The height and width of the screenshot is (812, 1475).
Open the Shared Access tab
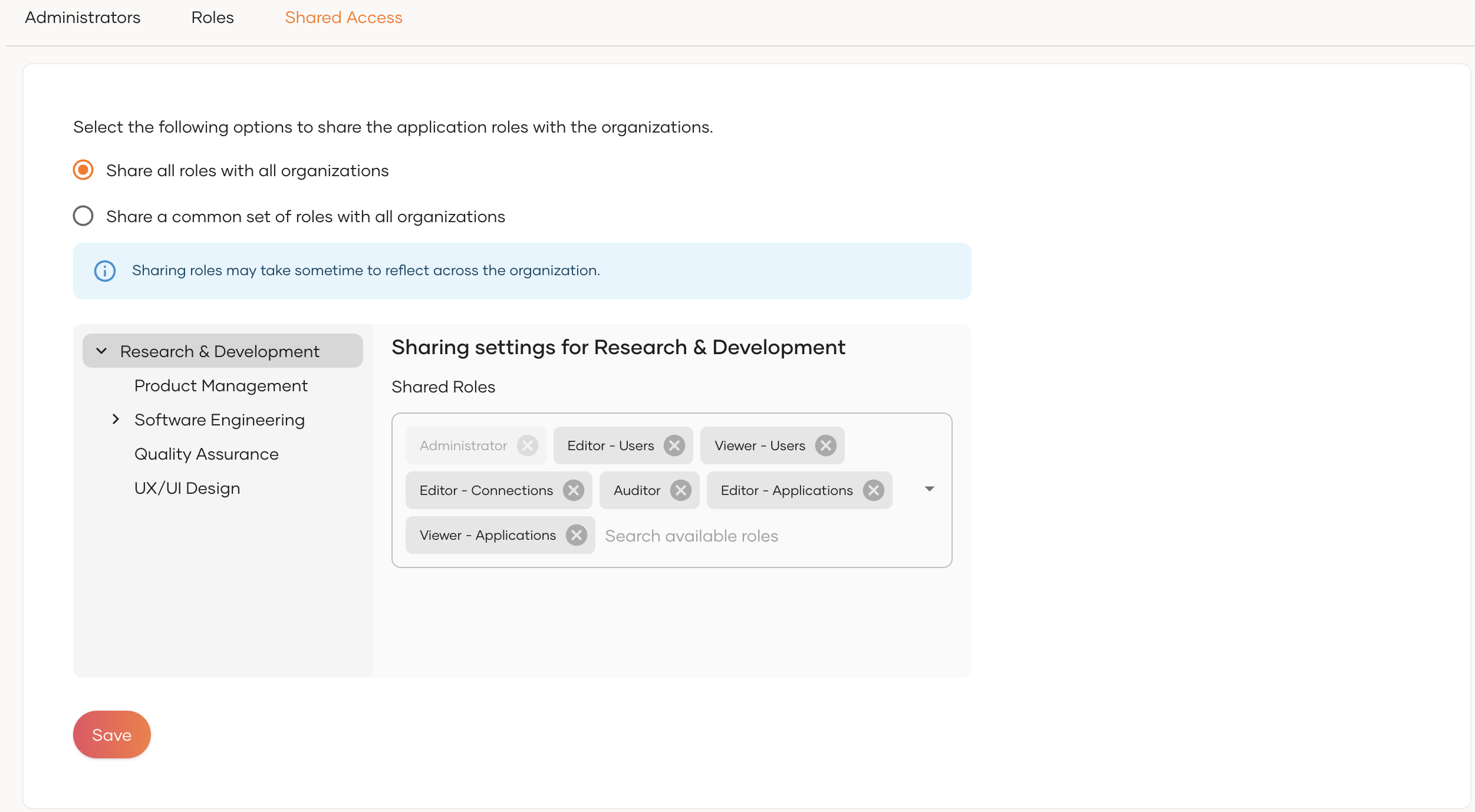343,18
